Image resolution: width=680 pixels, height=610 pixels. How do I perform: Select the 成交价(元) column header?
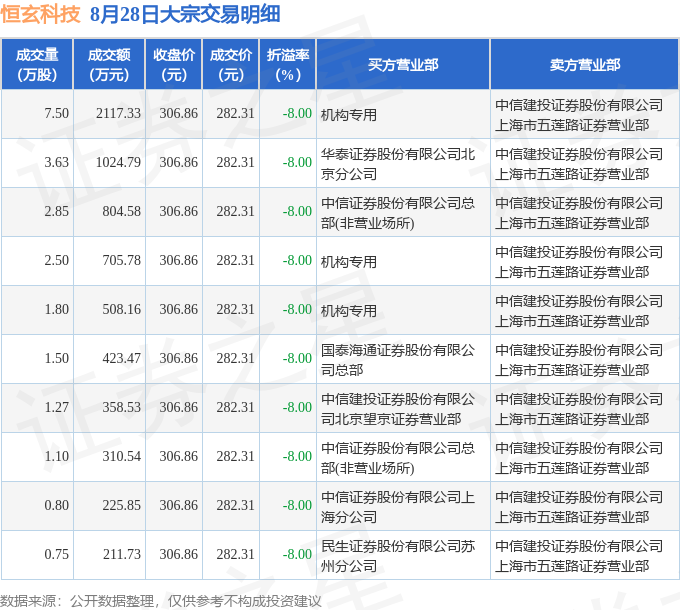[x=231, y=65]
